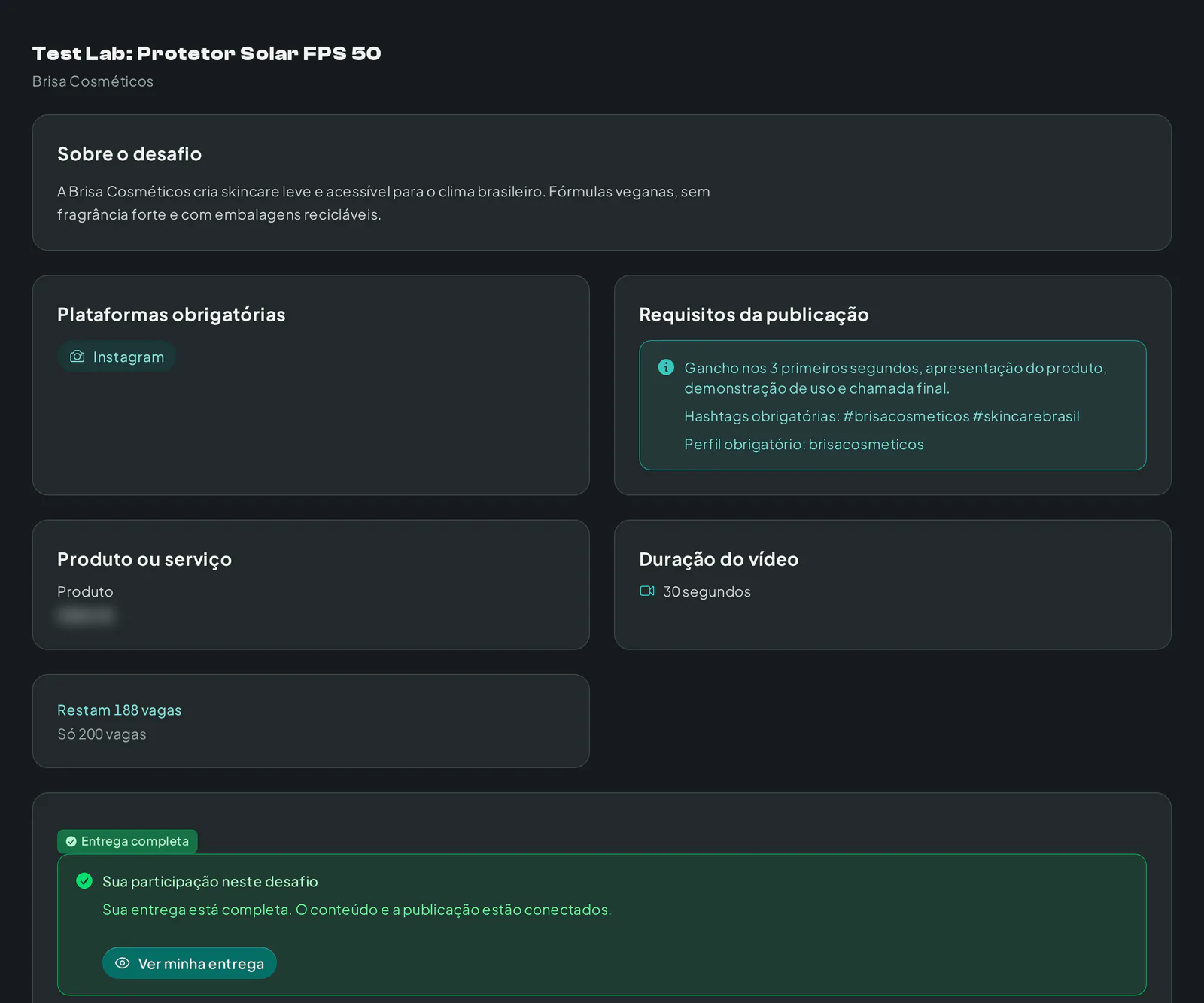
Task: Click the brand description paragraph about skincare
Action: click(384, 203)
